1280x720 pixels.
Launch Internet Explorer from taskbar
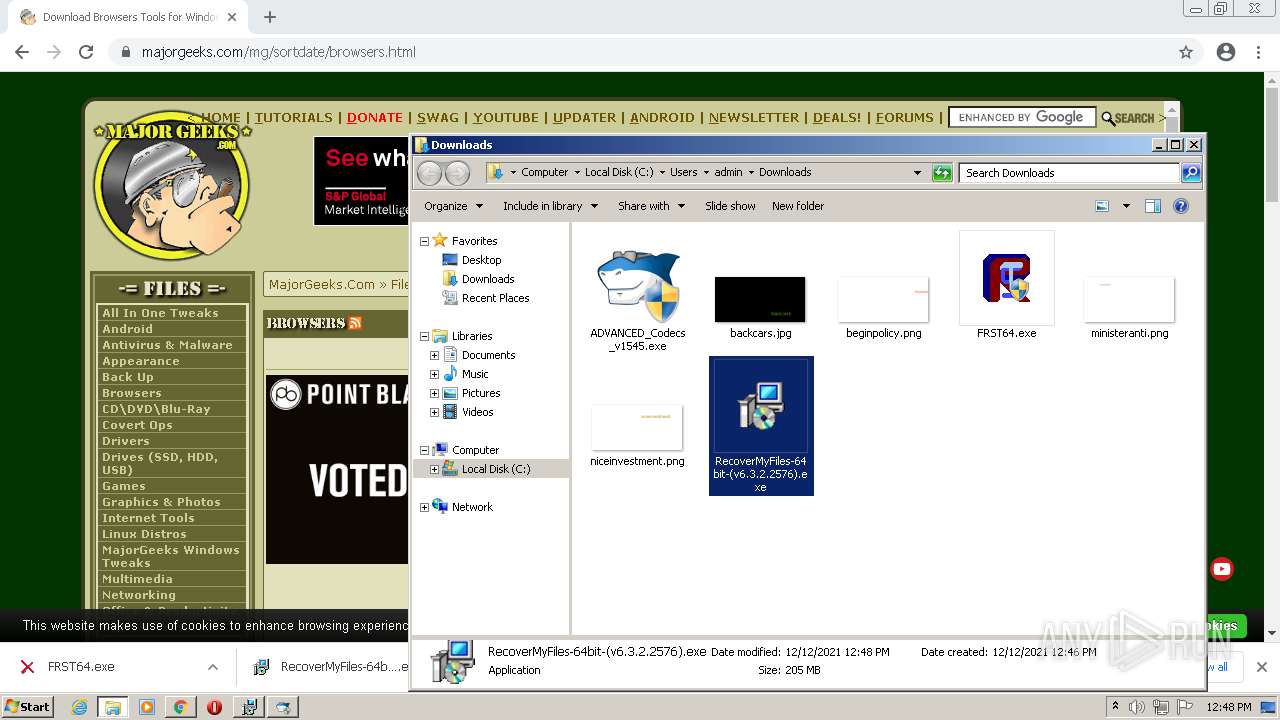coord(80,707)
